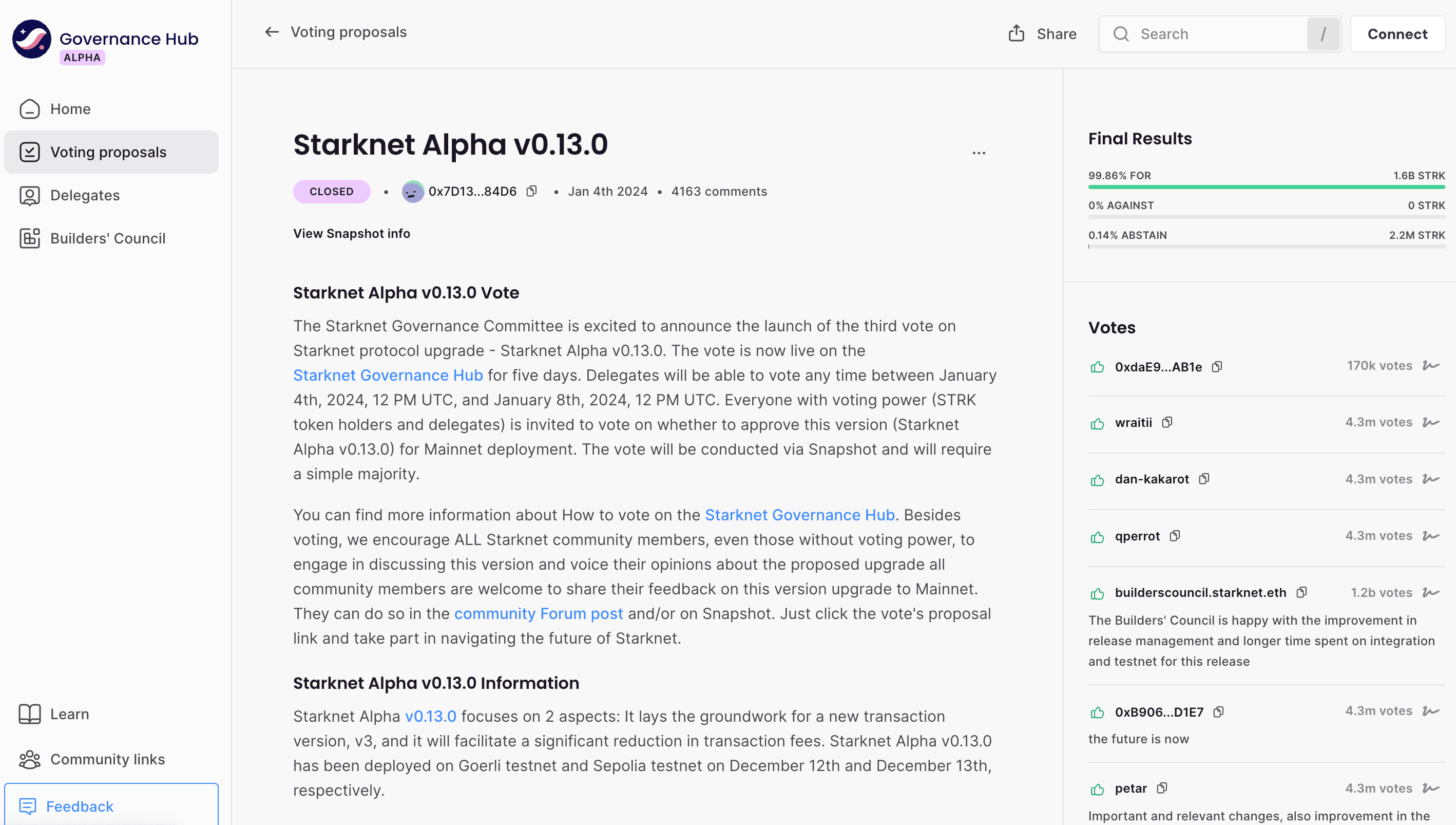
Task: Click the Jan 4th 2024 date
Action: 607,192
